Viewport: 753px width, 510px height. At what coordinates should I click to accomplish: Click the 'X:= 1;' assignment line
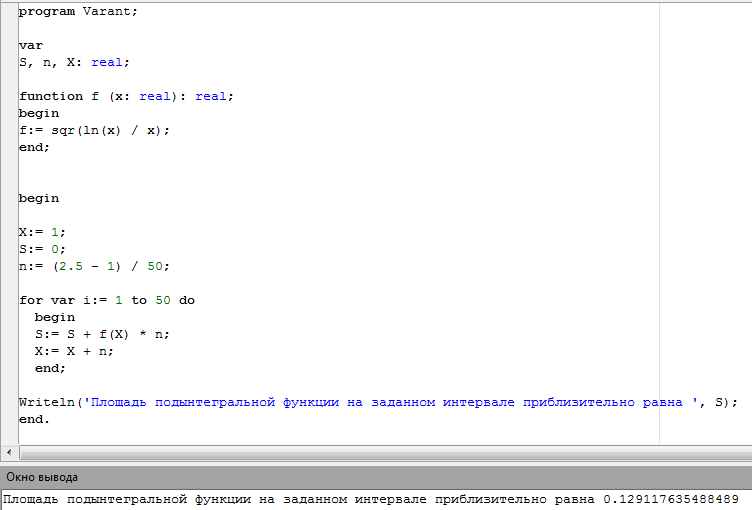42,232
